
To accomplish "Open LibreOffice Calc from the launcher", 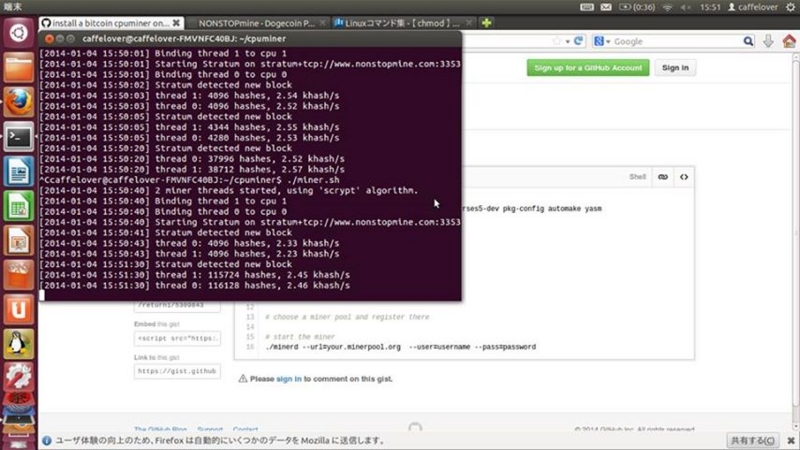I will pyautogui.click(x=18, y=206).
